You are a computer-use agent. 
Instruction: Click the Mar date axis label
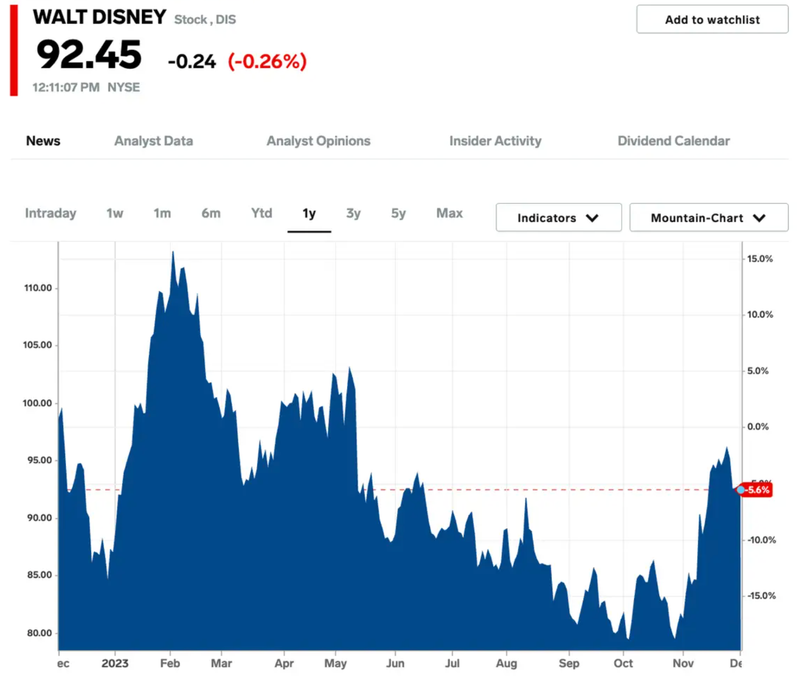[x=221, y=663]
